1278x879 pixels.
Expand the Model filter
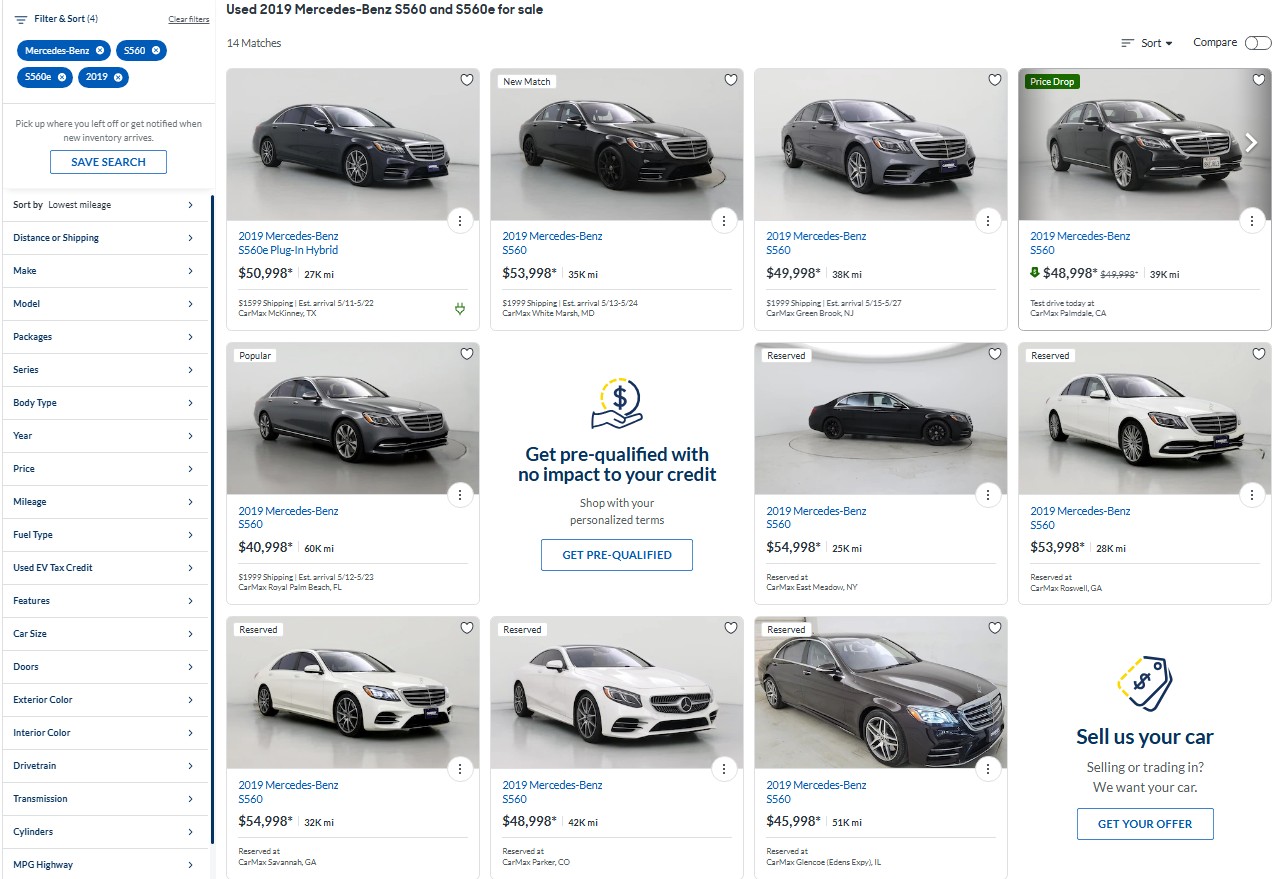(x=105, y=304)
